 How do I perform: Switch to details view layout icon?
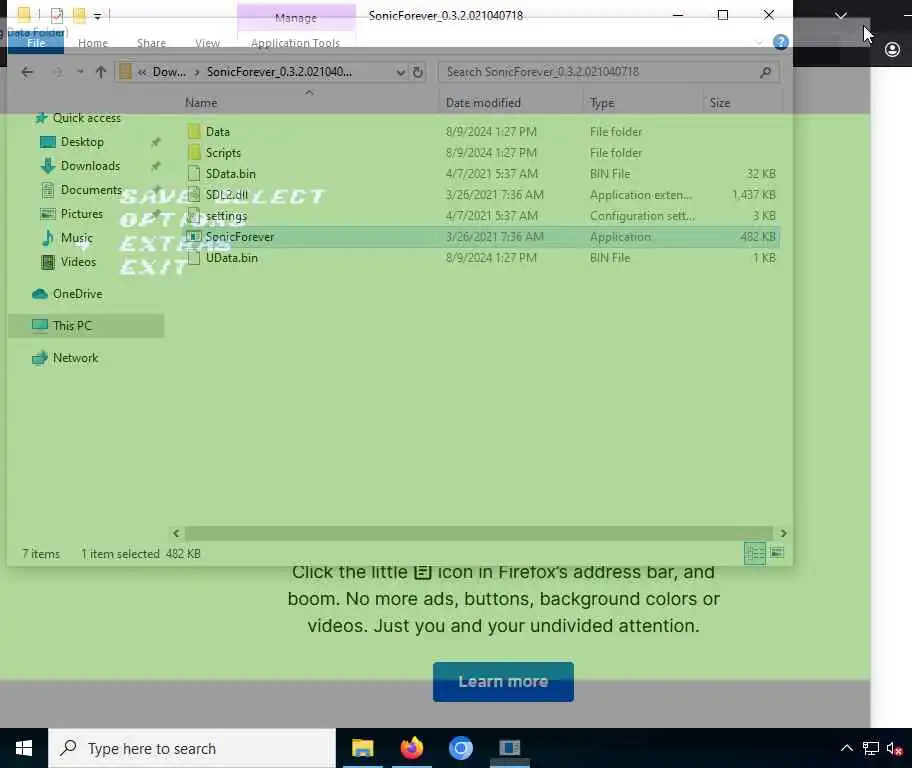click(754, 553)
